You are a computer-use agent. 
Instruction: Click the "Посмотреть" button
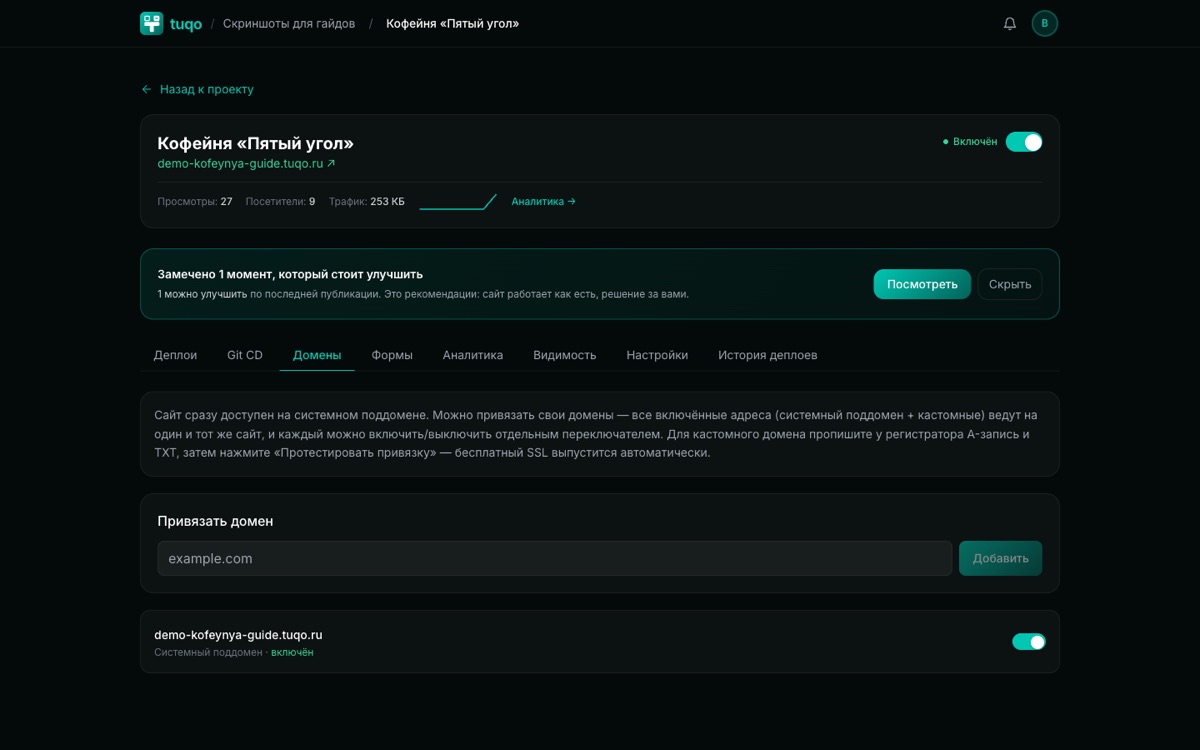tap(922, 284)
